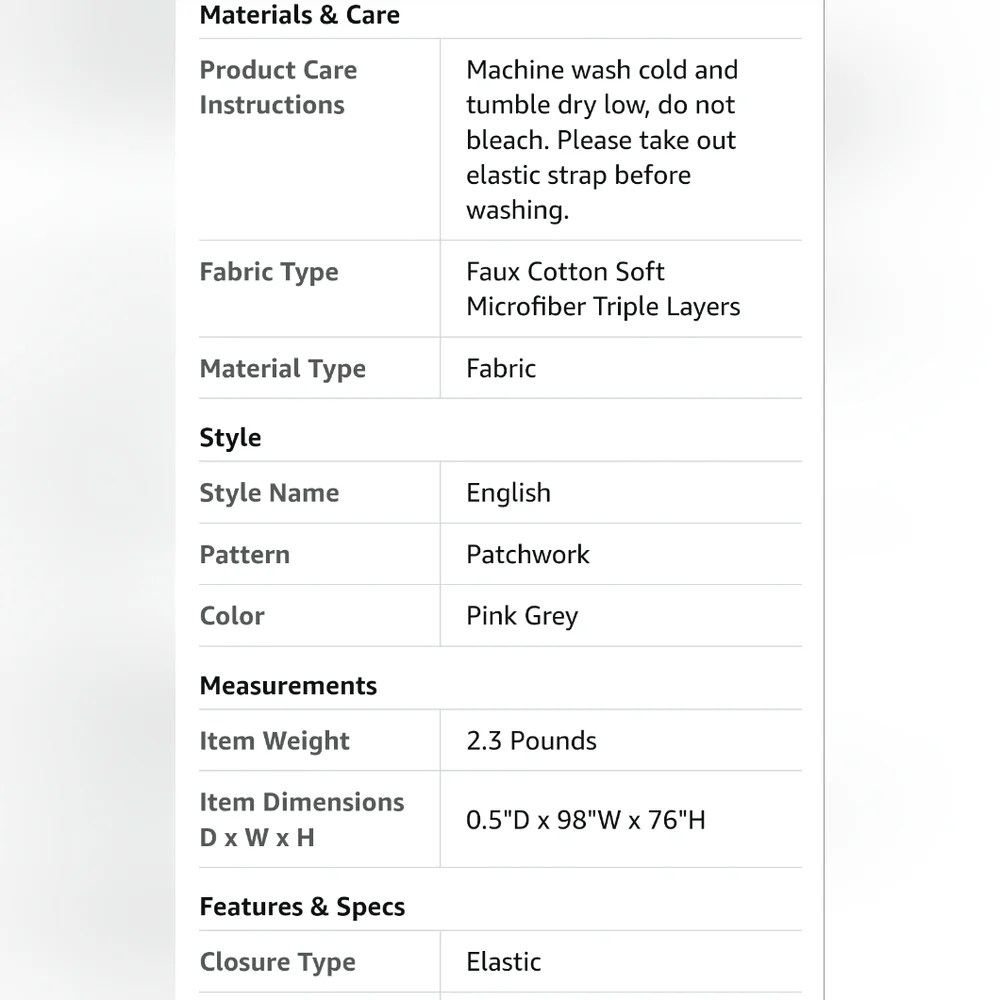Select the Material Type label
This screenshot has width=1000, height=1000.
tap(283, 369)
